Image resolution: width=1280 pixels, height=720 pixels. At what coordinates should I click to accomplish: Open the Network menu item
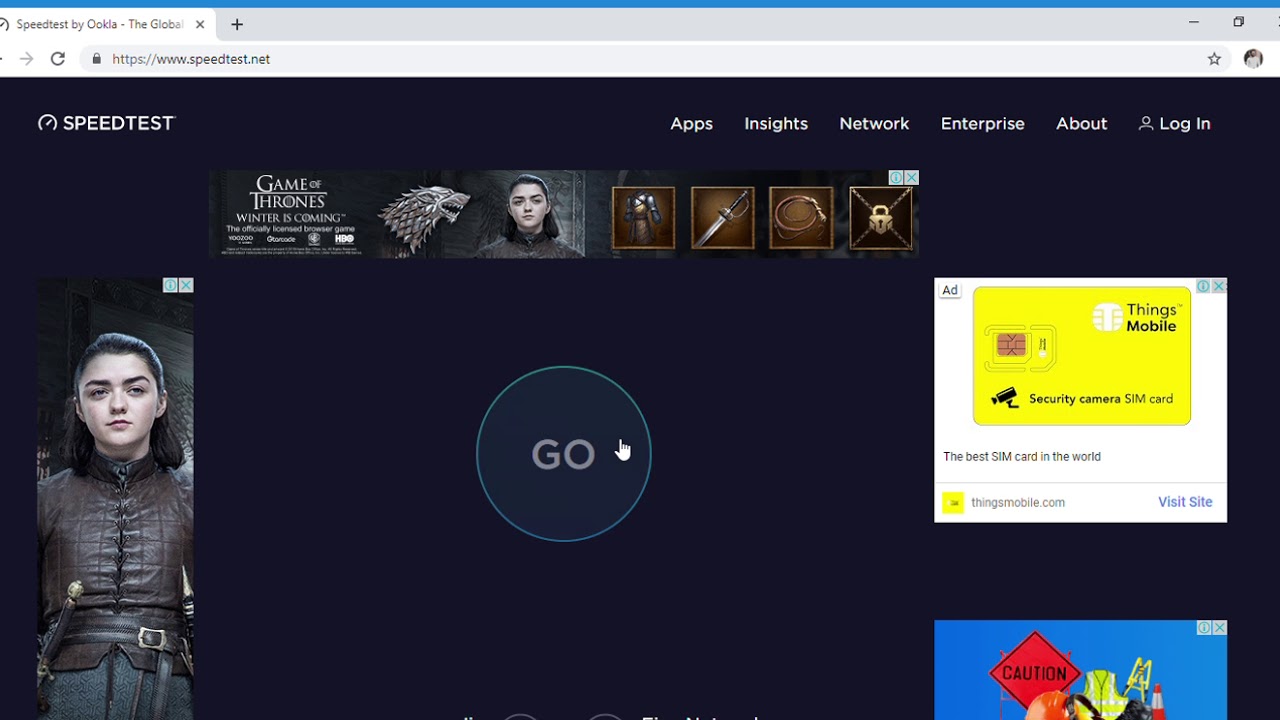click(x=874, y=124)
